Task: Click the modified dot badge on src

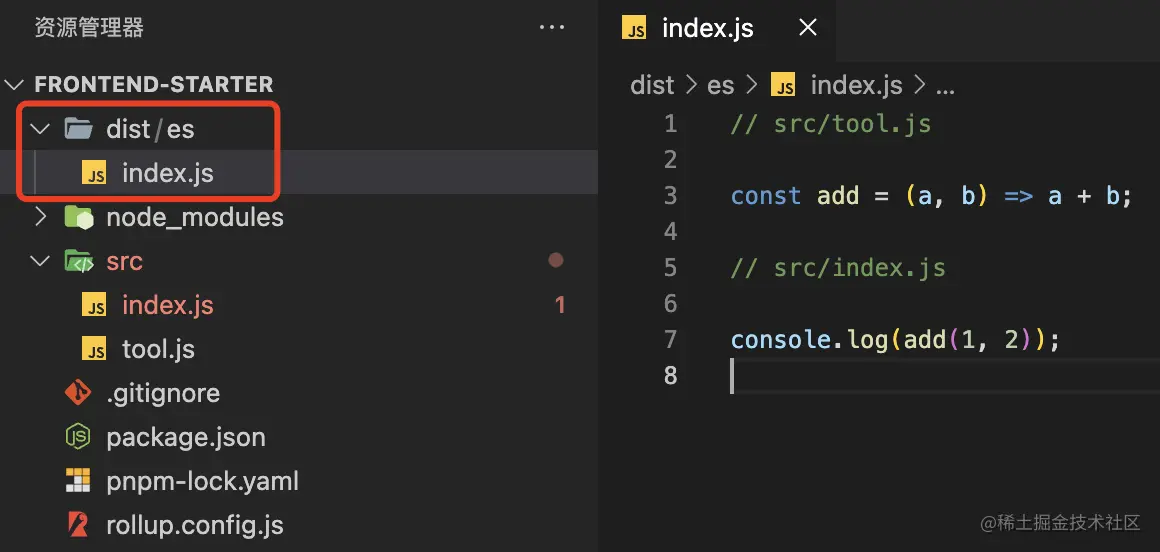Action: pyautogui.click(x=556, y=260)
